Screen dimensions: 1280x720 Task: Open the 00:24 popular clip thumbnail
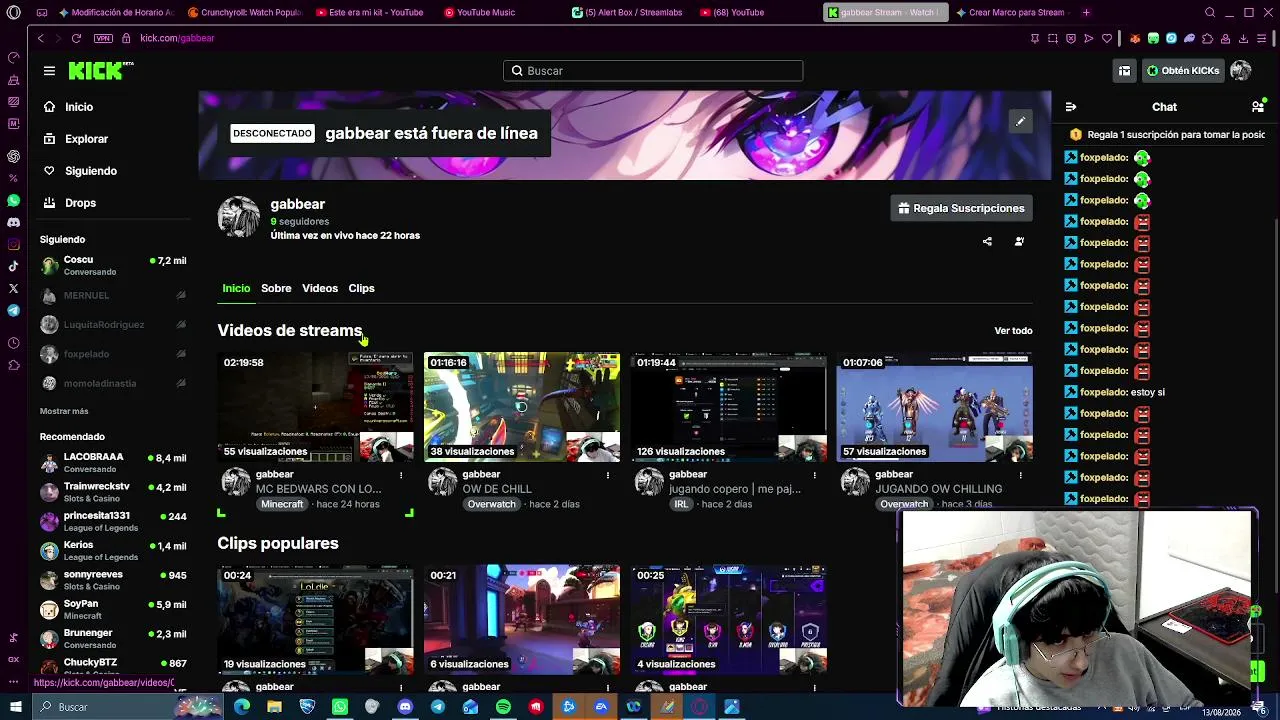315,620
